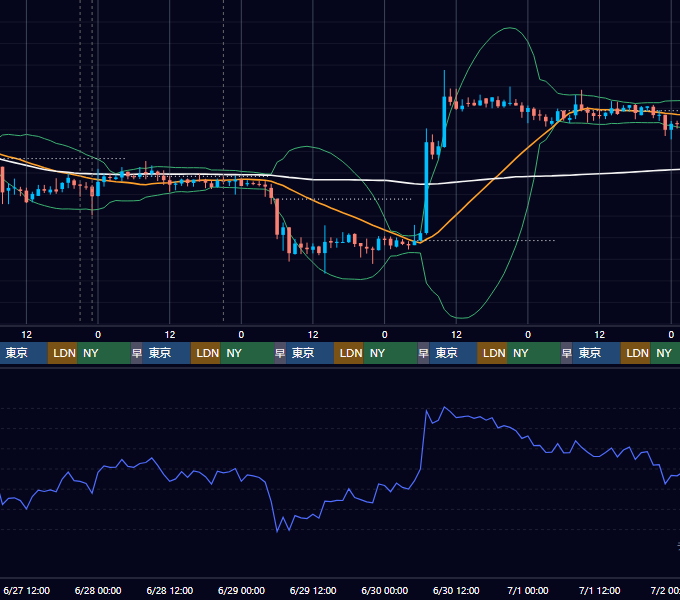Click the NY session block spanning 6/29 00:00
The width and height of the screenshot is (680, 600).
[247, 353]
